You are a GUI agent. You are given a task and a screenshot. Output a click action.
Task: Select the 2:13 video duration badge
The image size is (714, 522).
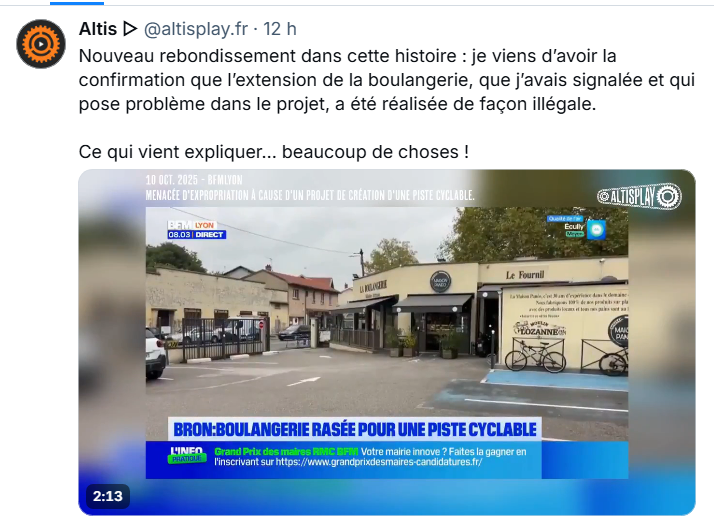coord(108,496)
